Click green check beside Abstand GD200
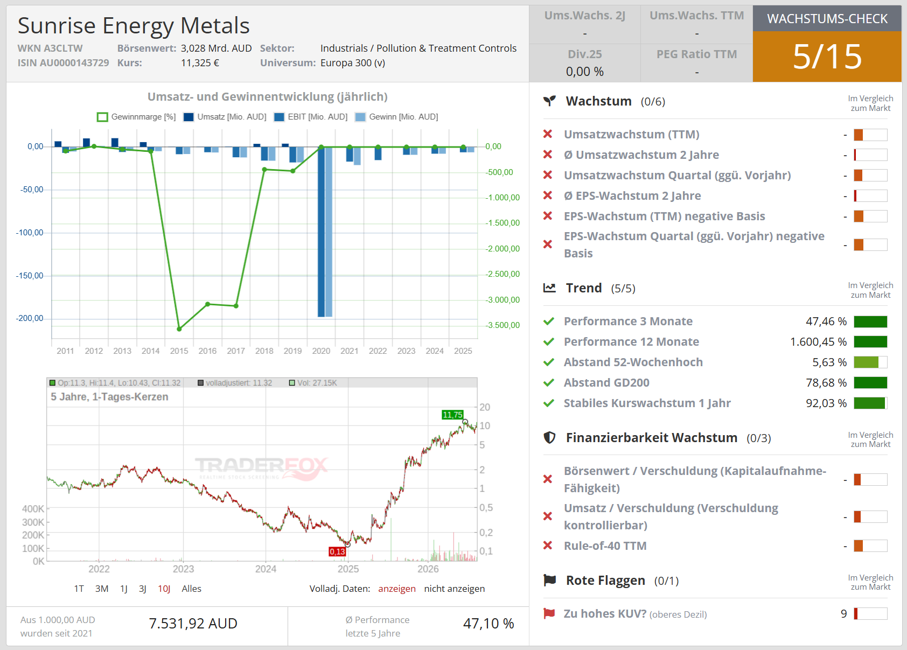This screenshot has height=650, width=907. [549, 382]
